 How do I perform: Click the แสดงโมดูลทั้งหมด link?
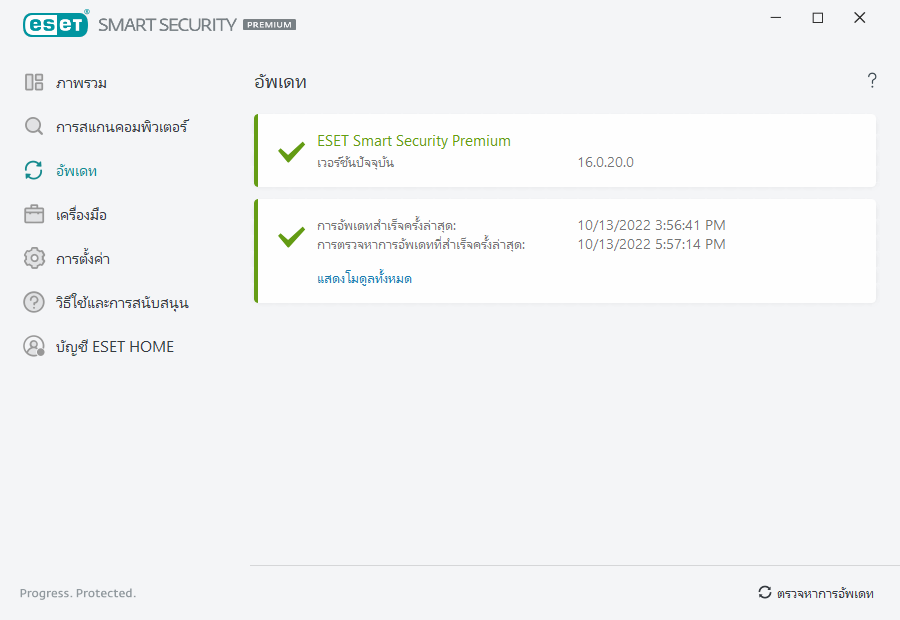tap(364, 279)
